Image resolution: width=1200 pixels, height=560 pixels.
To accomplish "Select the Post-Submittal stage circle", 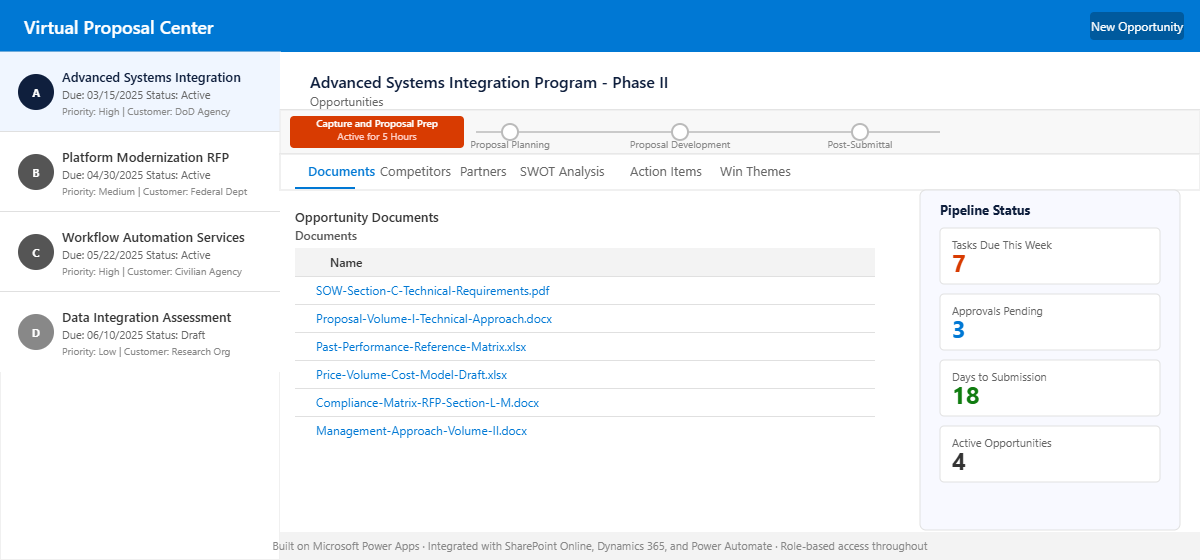I will click(860, 132).
